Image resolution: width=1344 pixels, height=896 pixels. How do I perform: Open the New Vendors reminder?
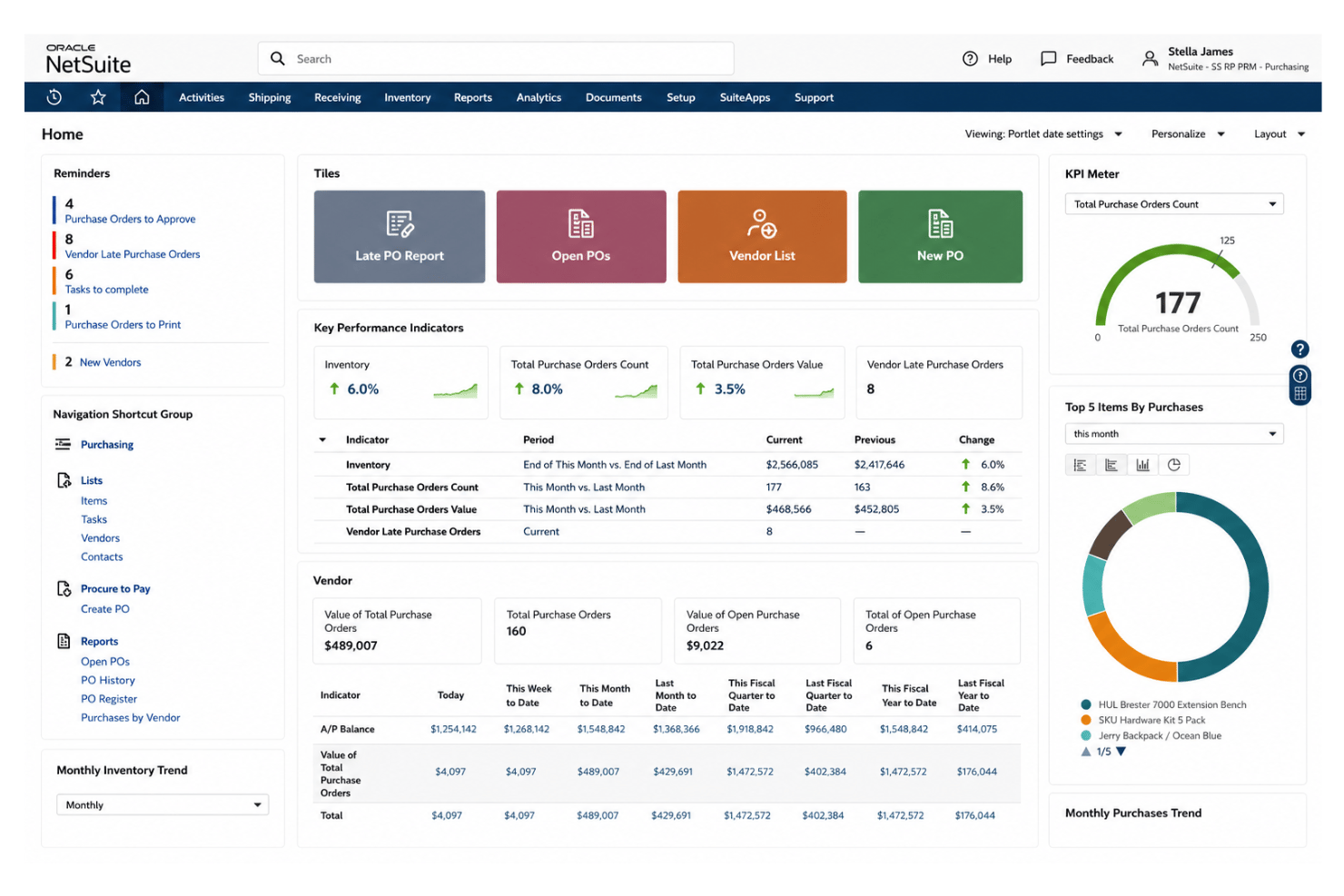(110, 362)
